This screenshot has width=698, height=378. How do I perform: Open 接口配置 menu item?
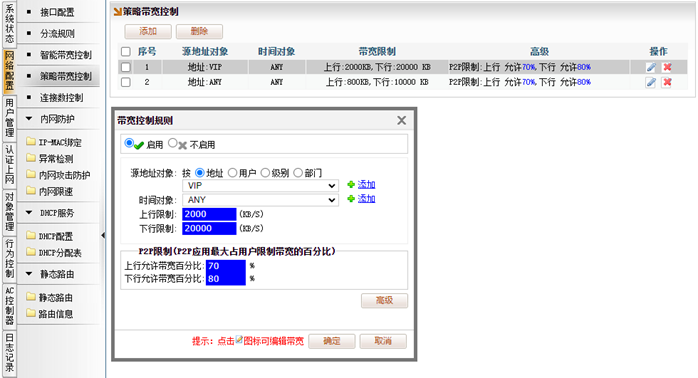tap(58, 12)
